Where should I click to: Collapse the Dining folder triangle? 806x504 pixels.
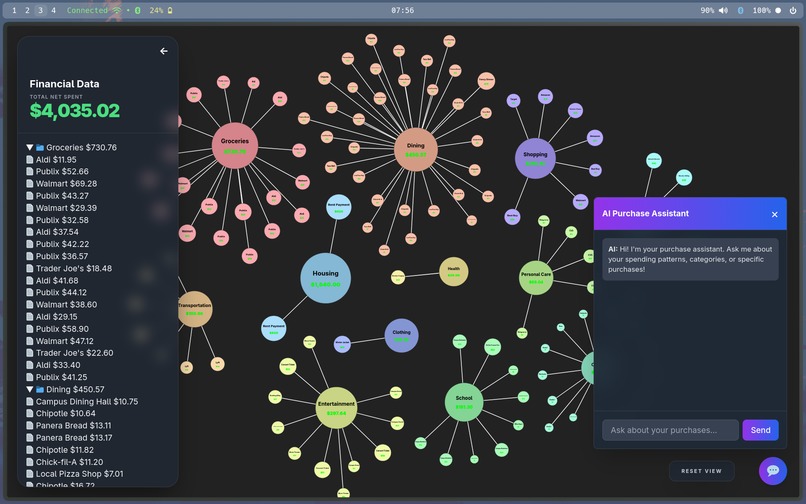pos(30,389)
